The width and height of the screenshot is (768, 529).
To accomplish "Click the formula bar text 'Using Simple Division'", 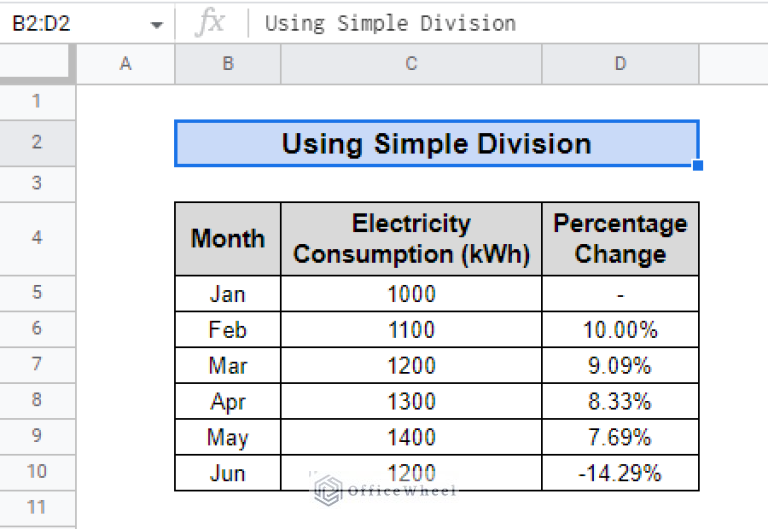I will pyautogui.click(x=390, y=23).
